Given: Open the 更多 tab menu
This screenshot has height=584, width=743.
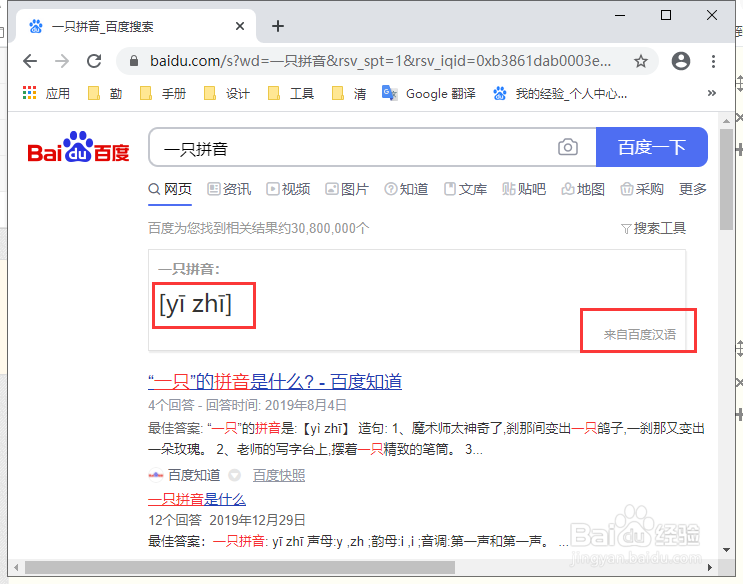Looking at the screenshot, I should [693, 190].
